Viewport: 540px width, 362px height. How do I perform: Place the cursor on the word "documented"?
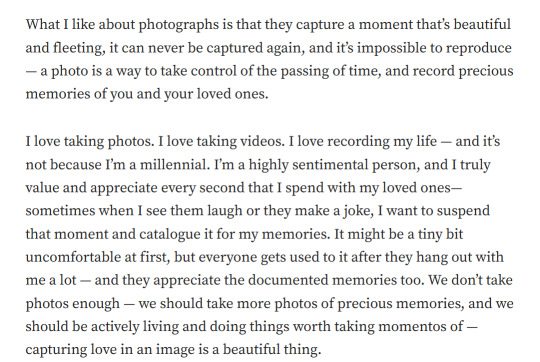288,280
